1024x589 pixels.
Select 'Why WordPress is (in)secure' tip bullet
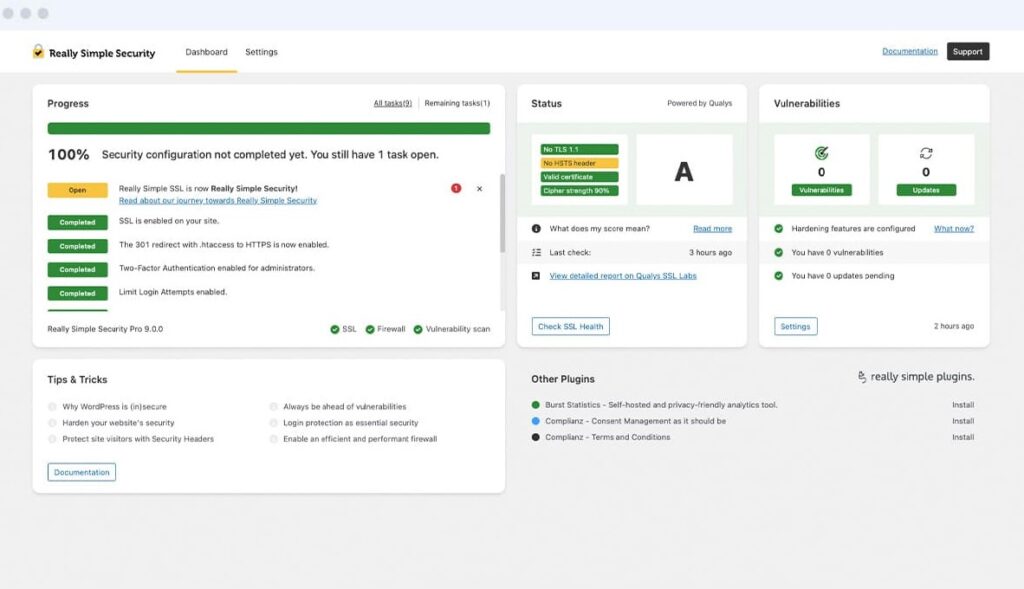pos(52,407)
